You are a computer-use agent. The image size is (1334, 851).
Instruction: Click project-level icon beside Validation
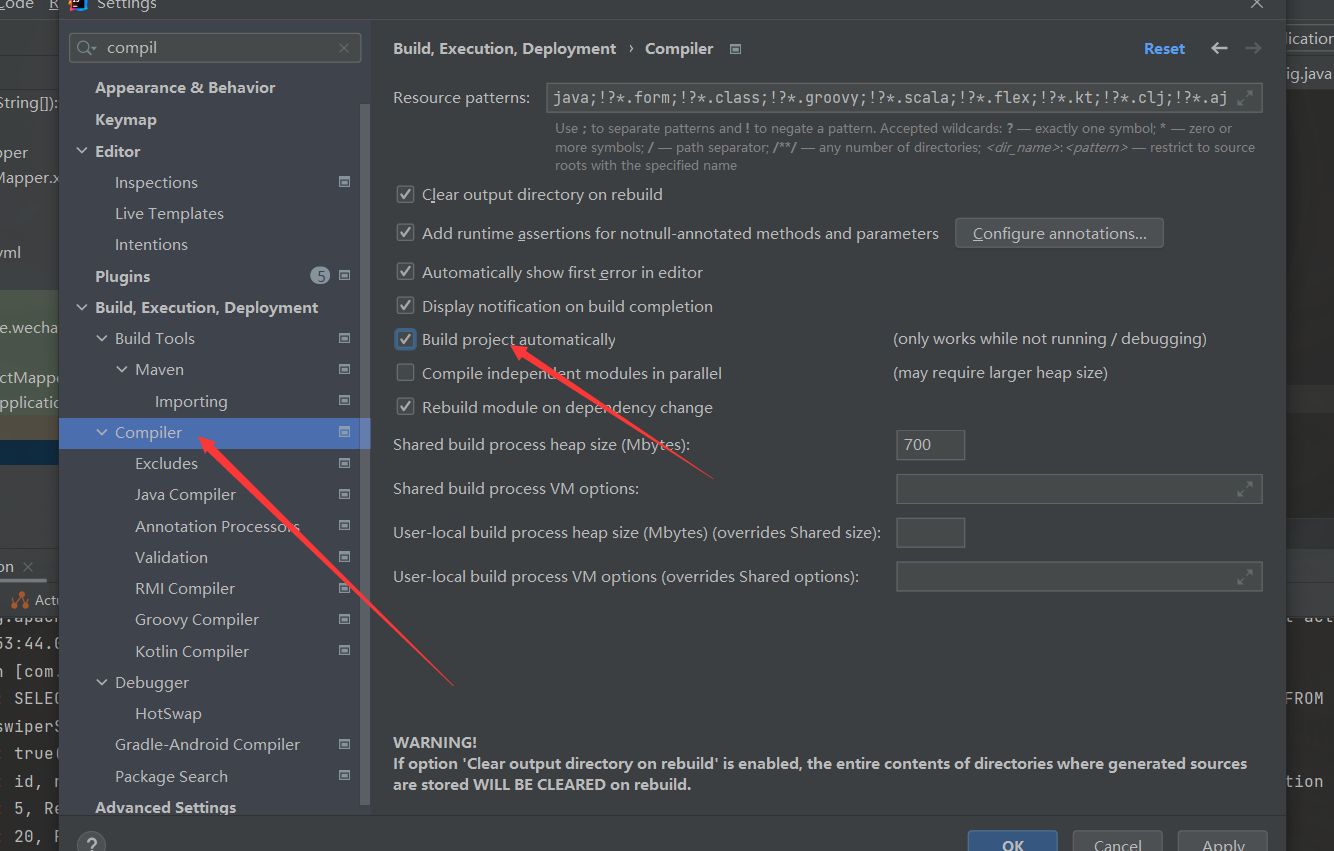(344, 556)
